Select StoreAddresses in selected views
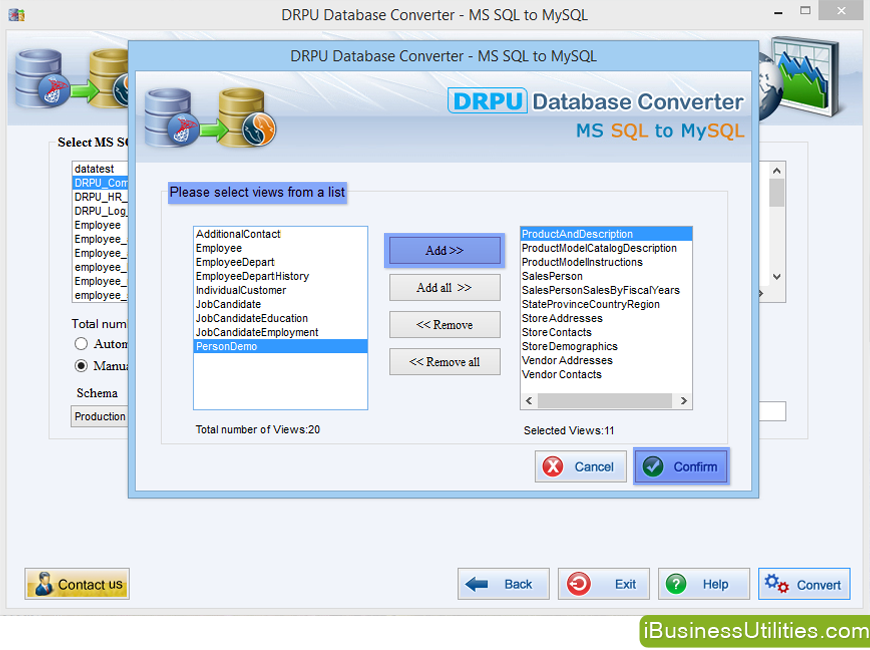 [x=606, y=318]
